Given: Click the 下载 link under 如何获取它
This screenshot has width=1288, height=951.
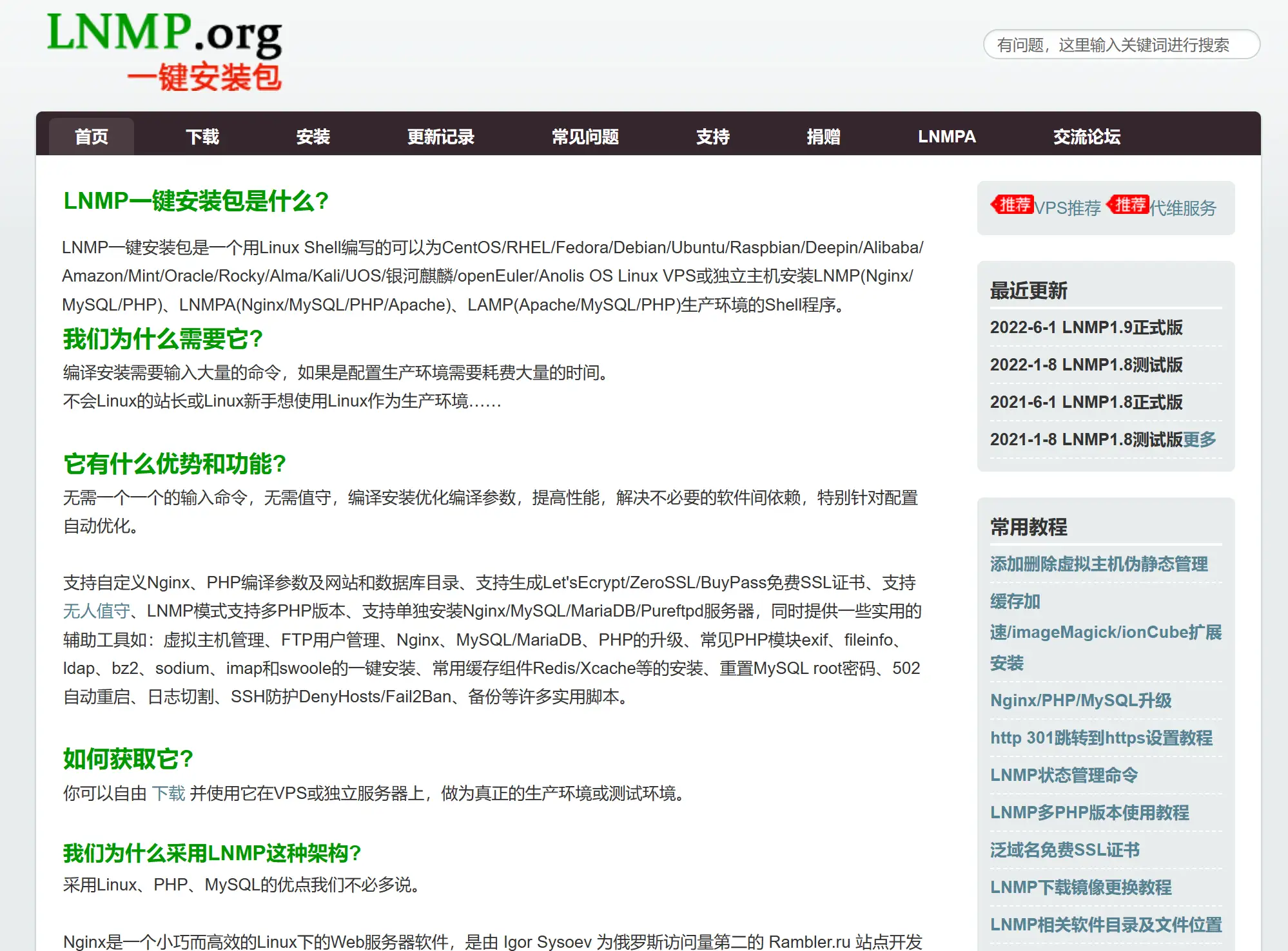Looking at the screenshot, I should click(x=169, y=793).
